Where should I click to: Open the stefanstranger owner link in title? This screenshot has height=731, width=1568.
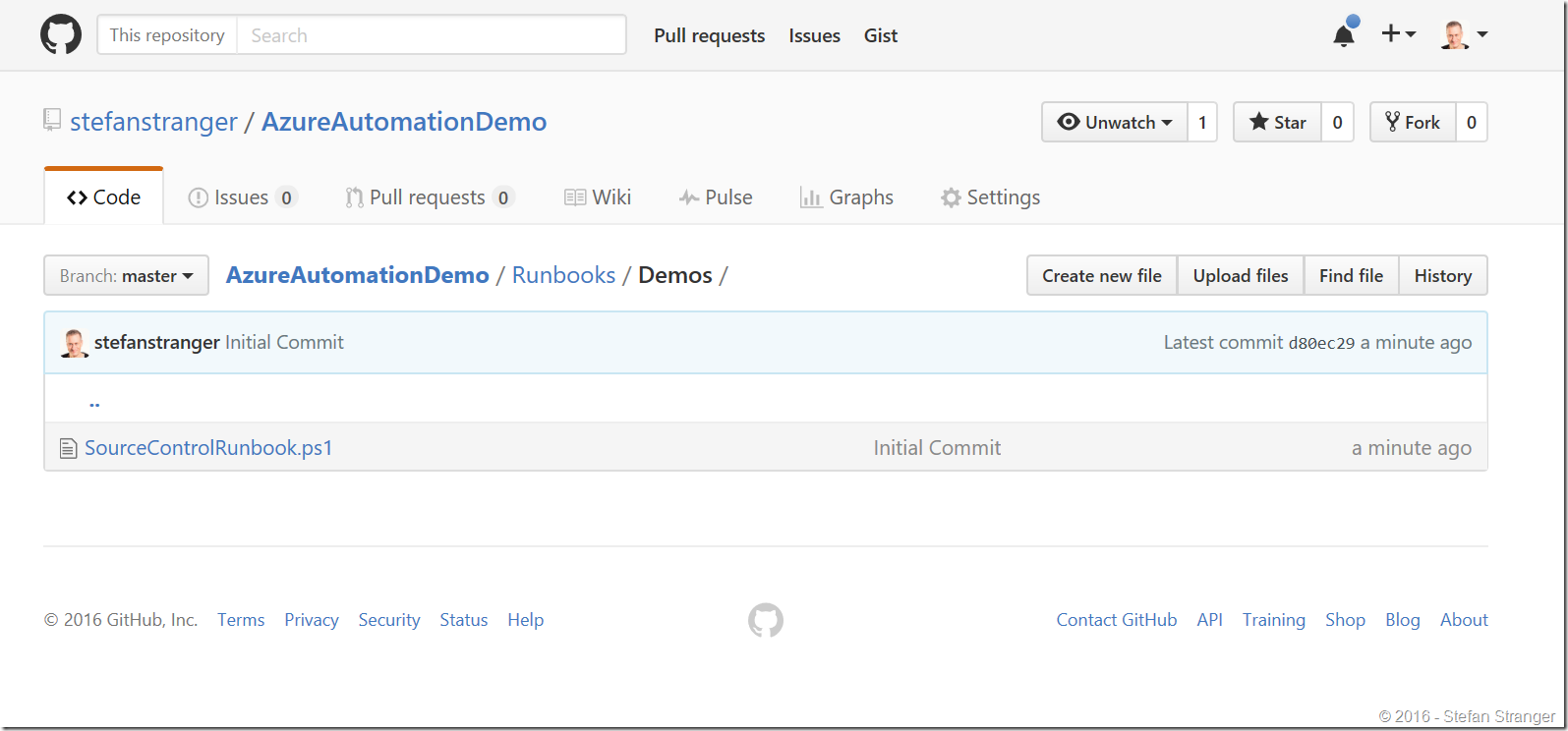coord(153,122)
